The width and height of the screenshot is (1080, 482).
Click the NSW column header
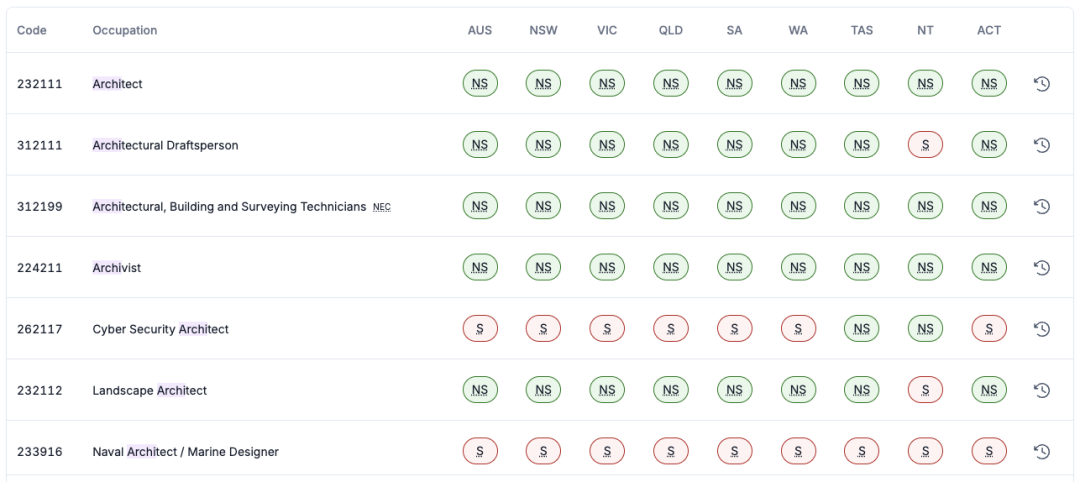[x=543, y=30]
